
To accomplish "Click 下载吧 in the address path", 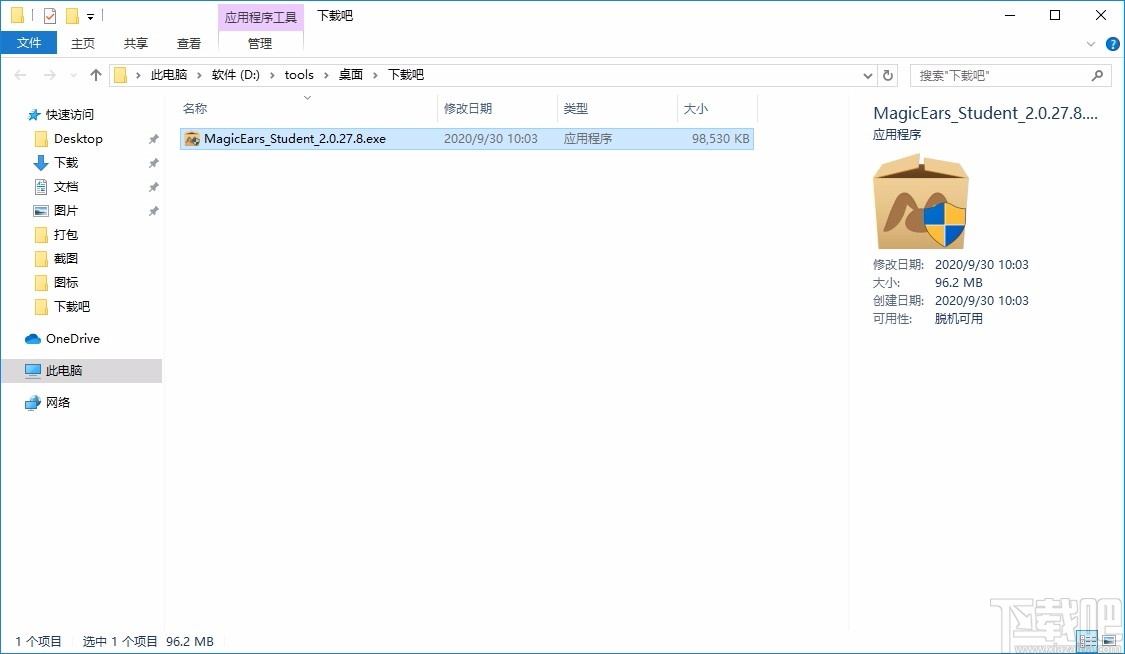I will coord(406,75).
